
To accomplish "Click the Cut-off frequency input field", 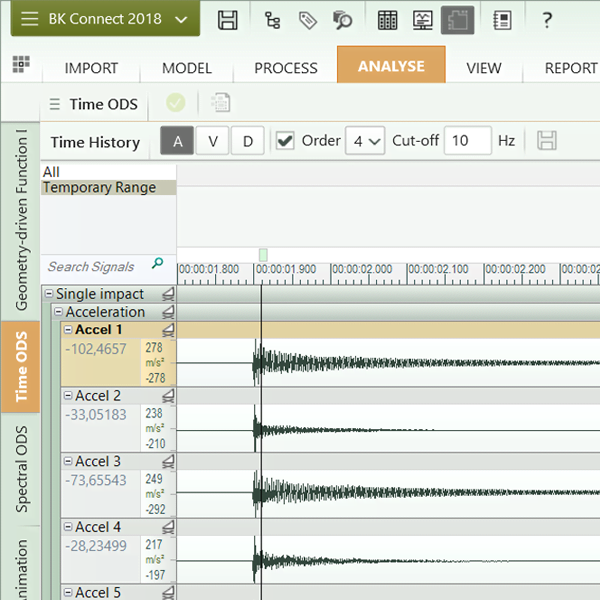I will coord(467,141).
